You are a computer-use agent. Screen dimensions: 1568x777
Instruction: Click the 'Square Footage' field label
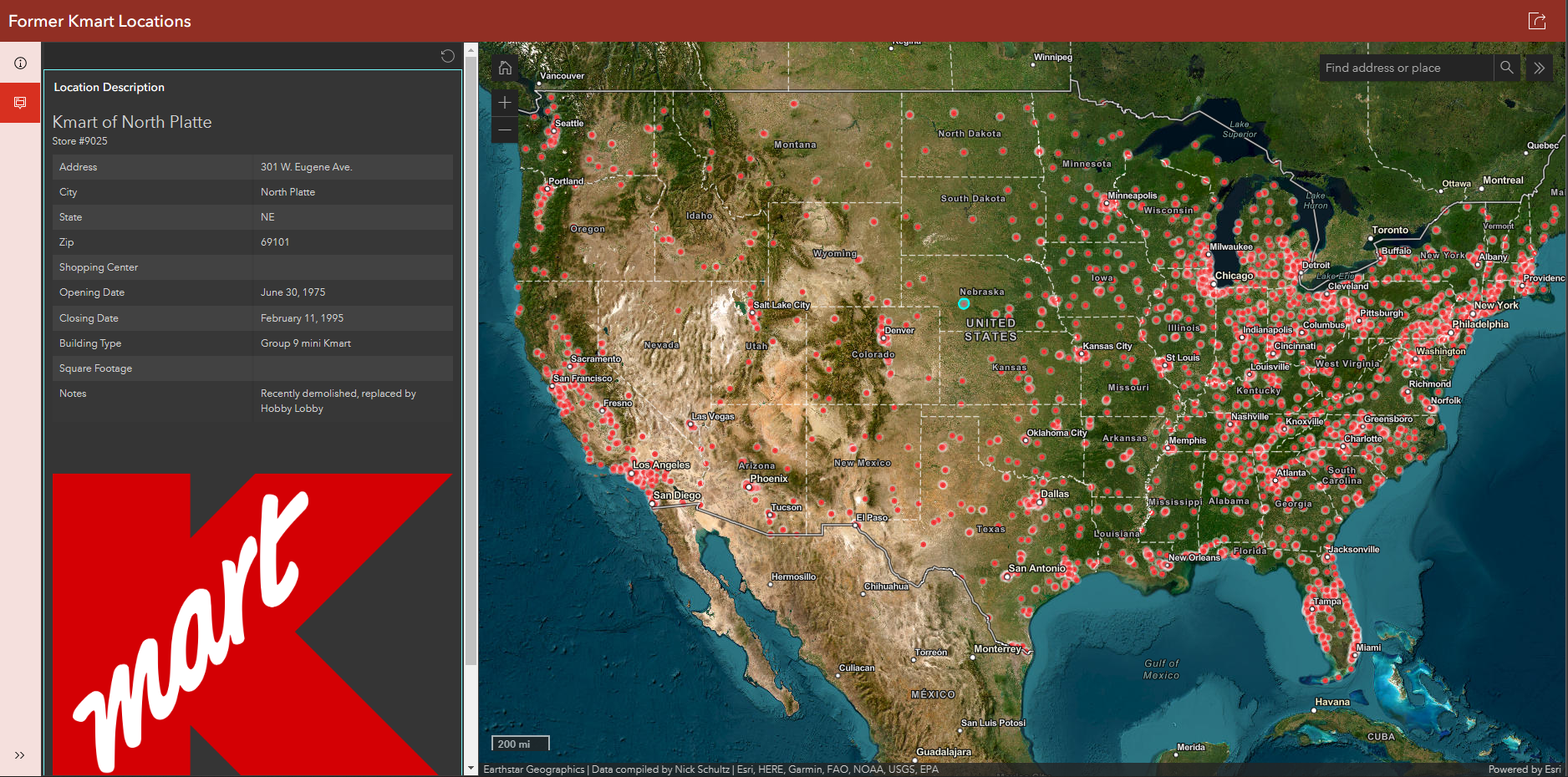(x=95, y=368)
